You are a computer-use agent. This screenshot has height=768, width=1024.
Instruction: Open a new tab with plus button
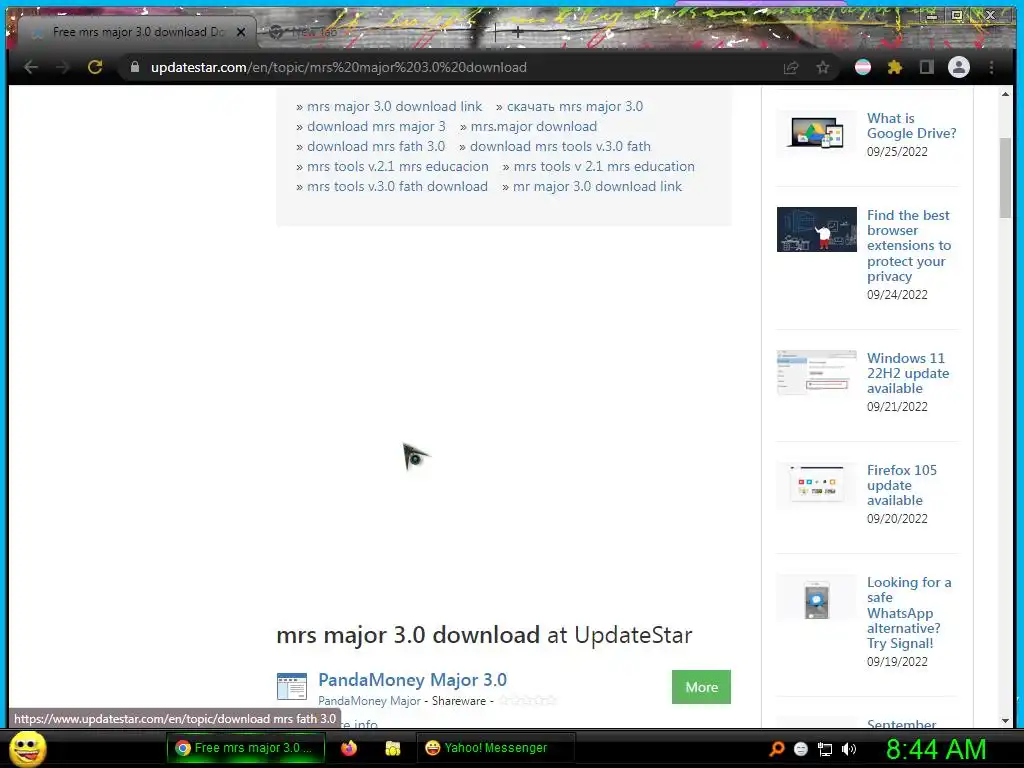click(x=518, y=31)
